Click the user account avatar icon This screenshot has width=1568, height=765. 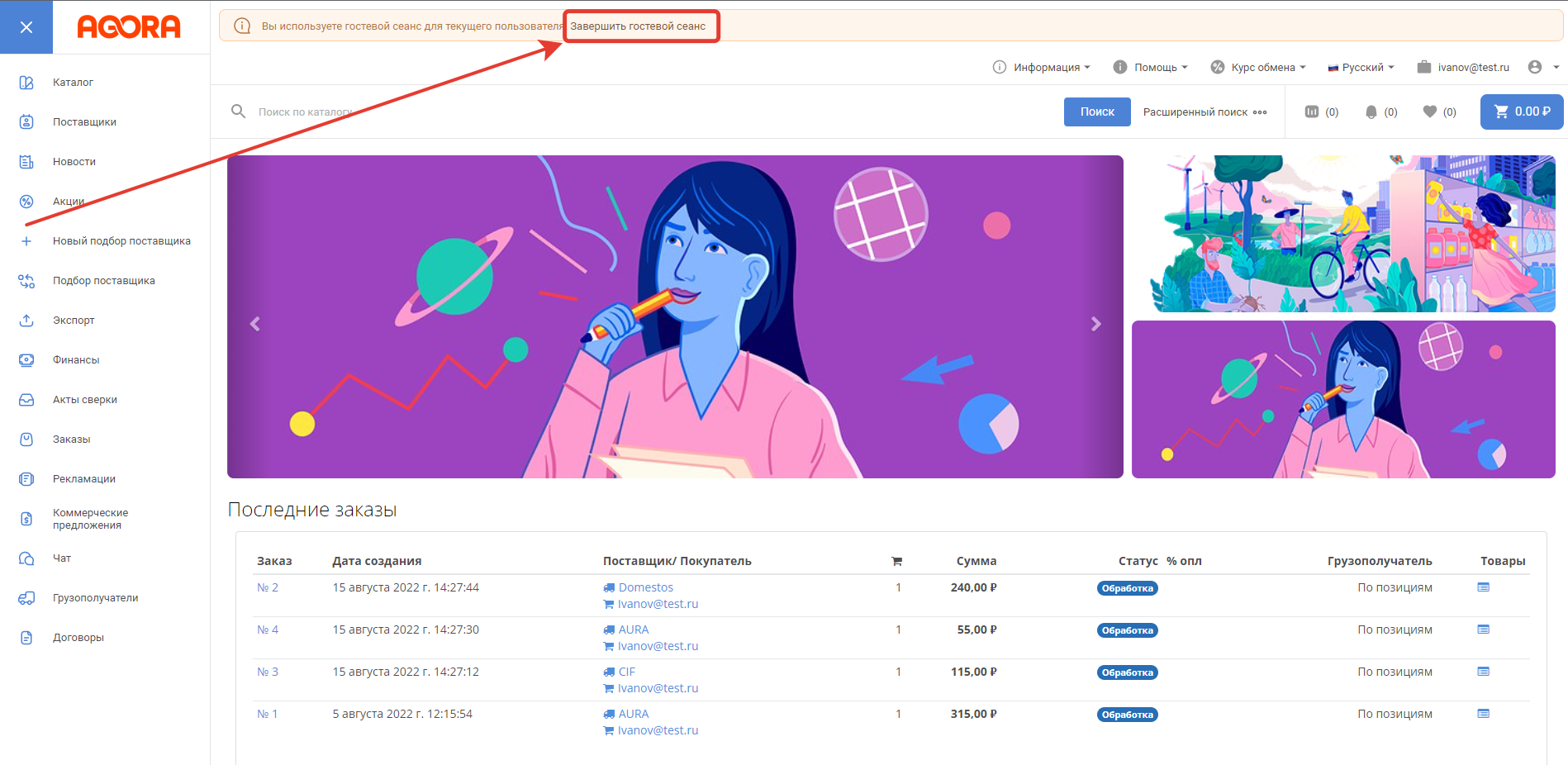point(1535,67)
